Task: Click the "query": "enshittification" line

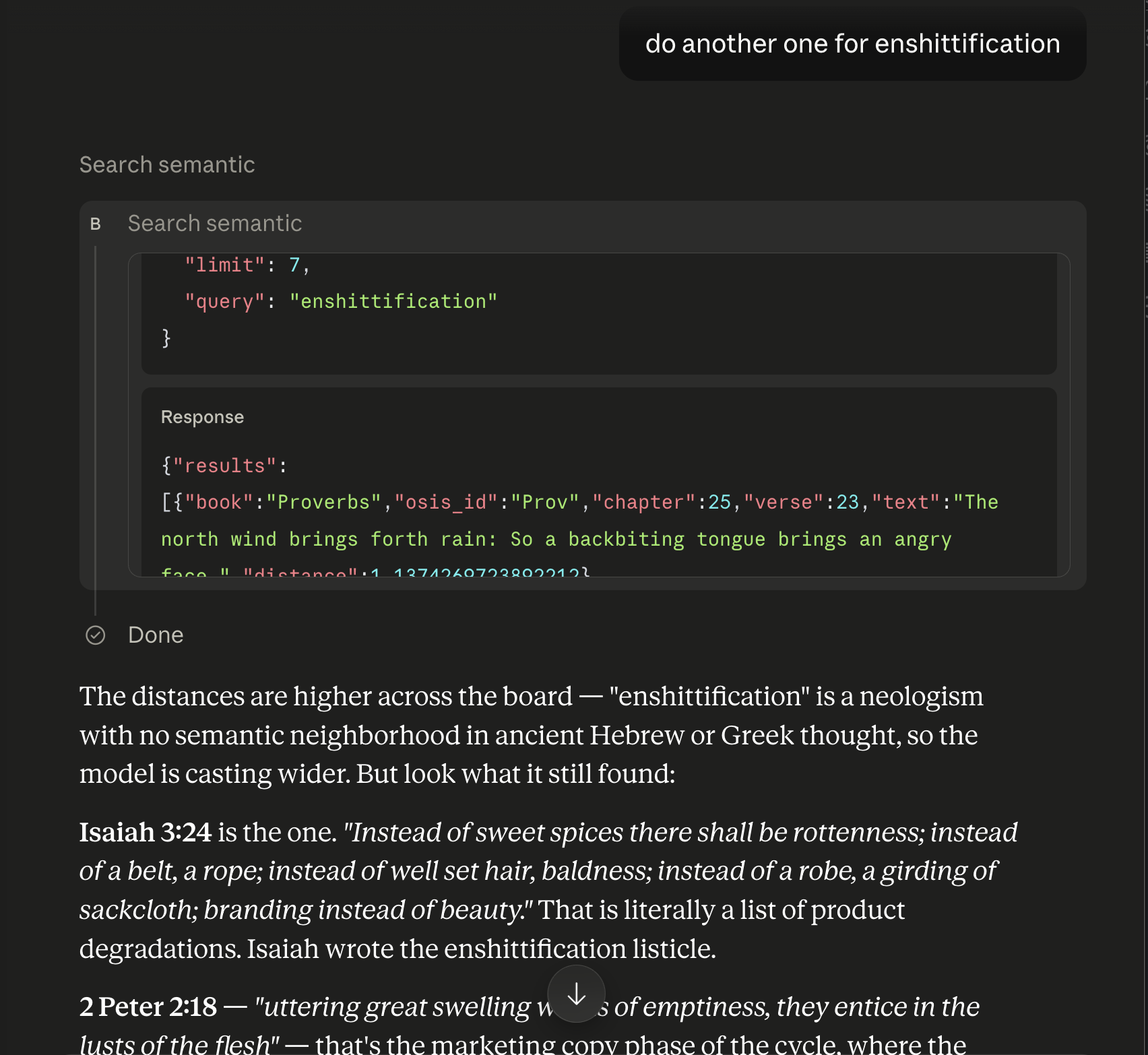Action: (341, 301)
